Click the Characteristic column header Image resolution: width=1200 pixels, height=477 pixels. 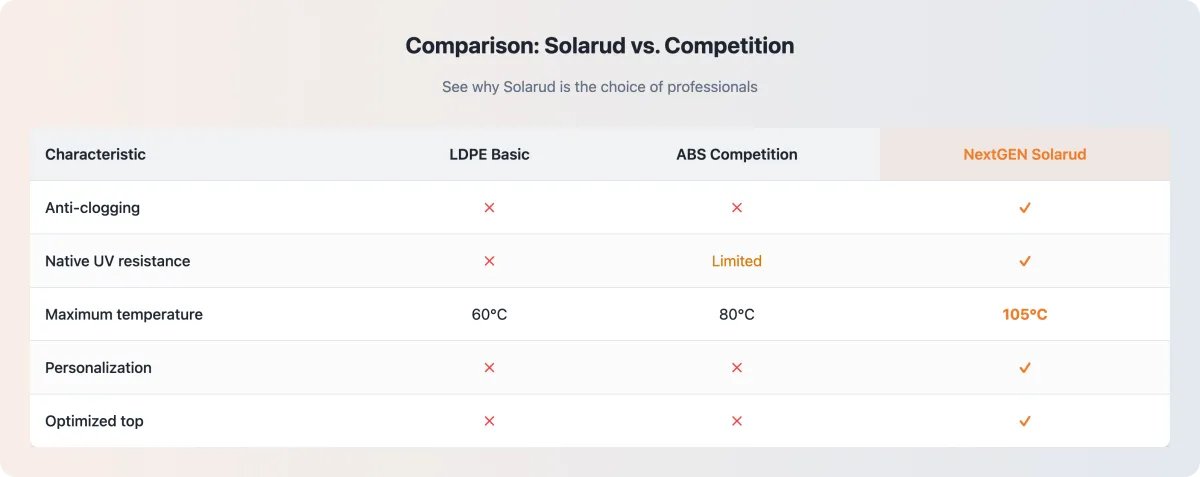pos(95,154)
